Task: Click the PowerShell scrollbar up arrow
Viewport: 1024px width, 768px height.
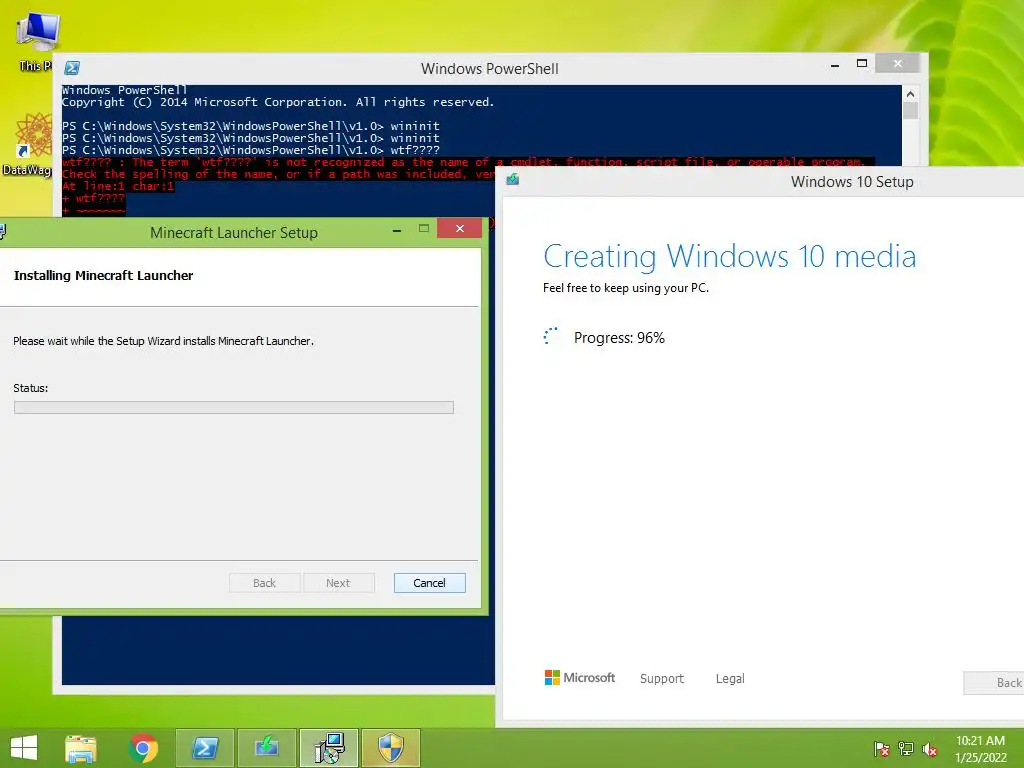Action: click(x=910, y=94)
